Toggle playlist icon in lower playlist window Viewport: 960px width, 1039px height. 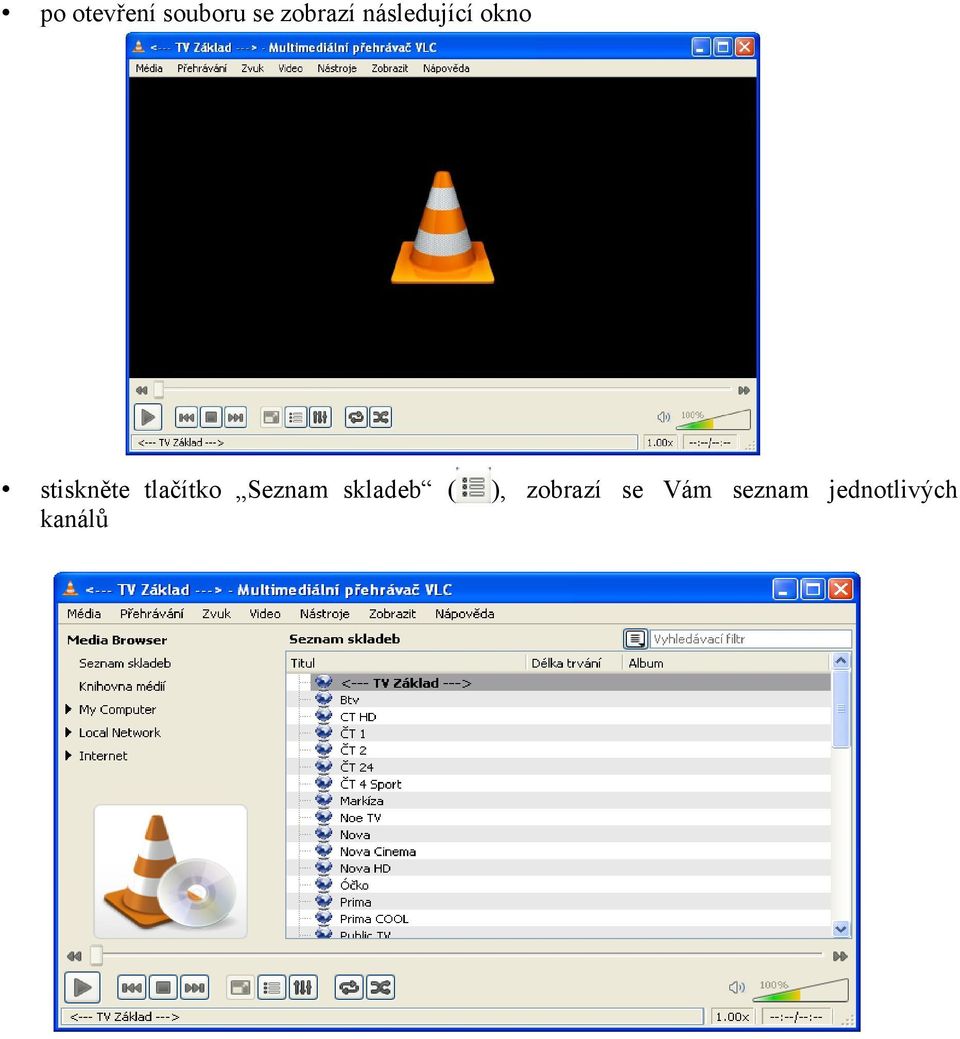pyautogui.click(x=272, y=988)
